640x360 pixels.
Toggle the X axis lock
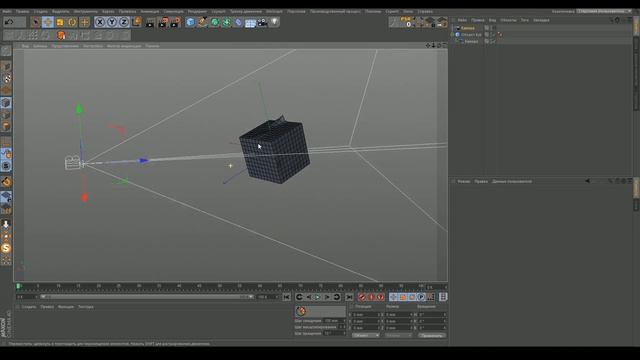point(100,22)
